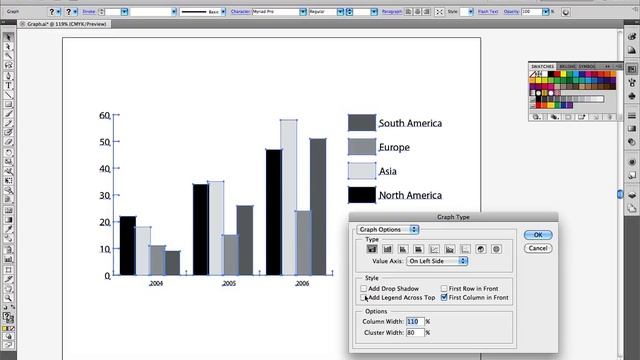Choose Line graph type icon
640x360 pixels.
click(x=434, y=249)
